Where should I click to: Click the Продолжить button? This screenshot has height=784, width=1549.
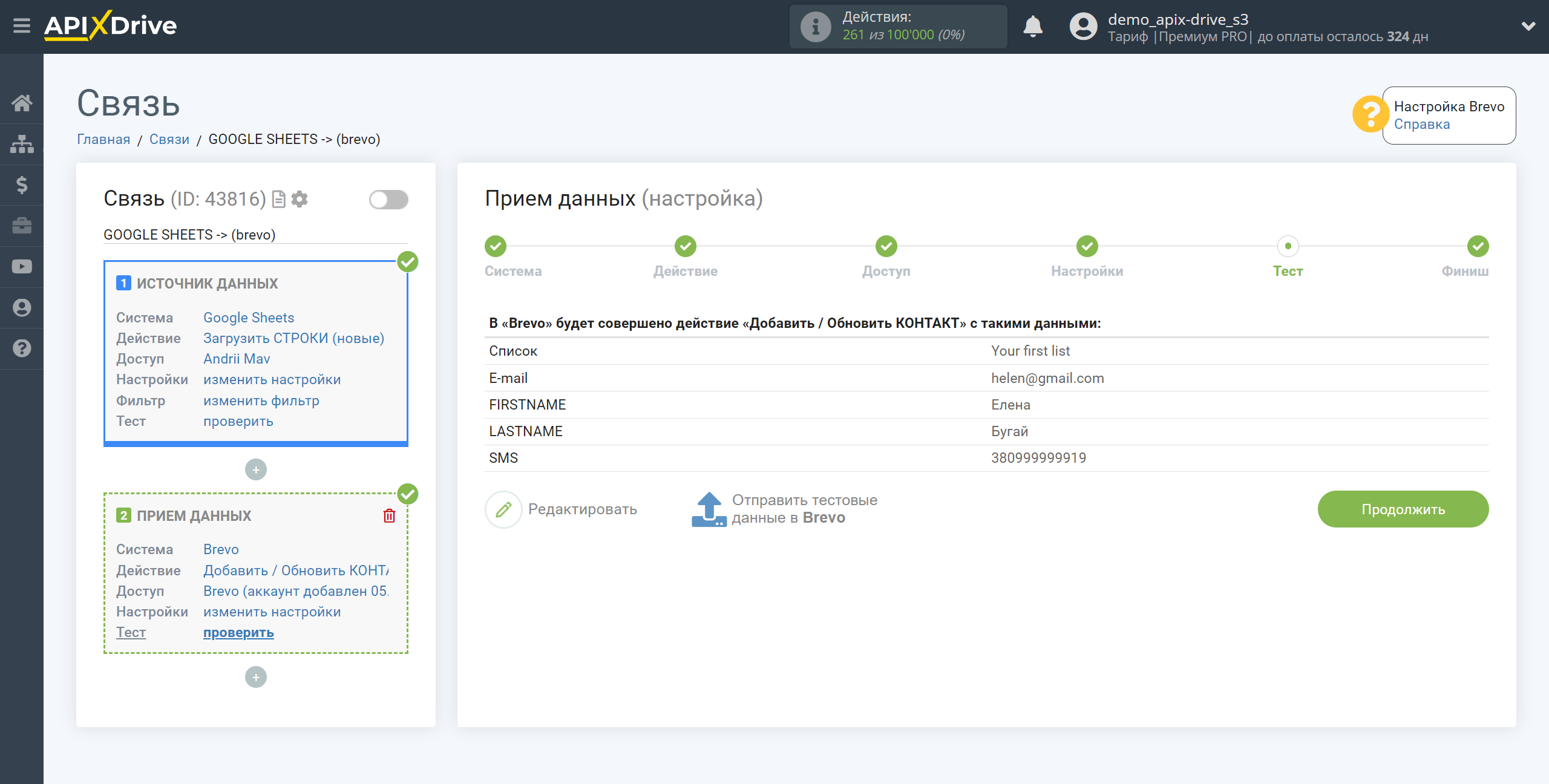tap(1403, 509)
